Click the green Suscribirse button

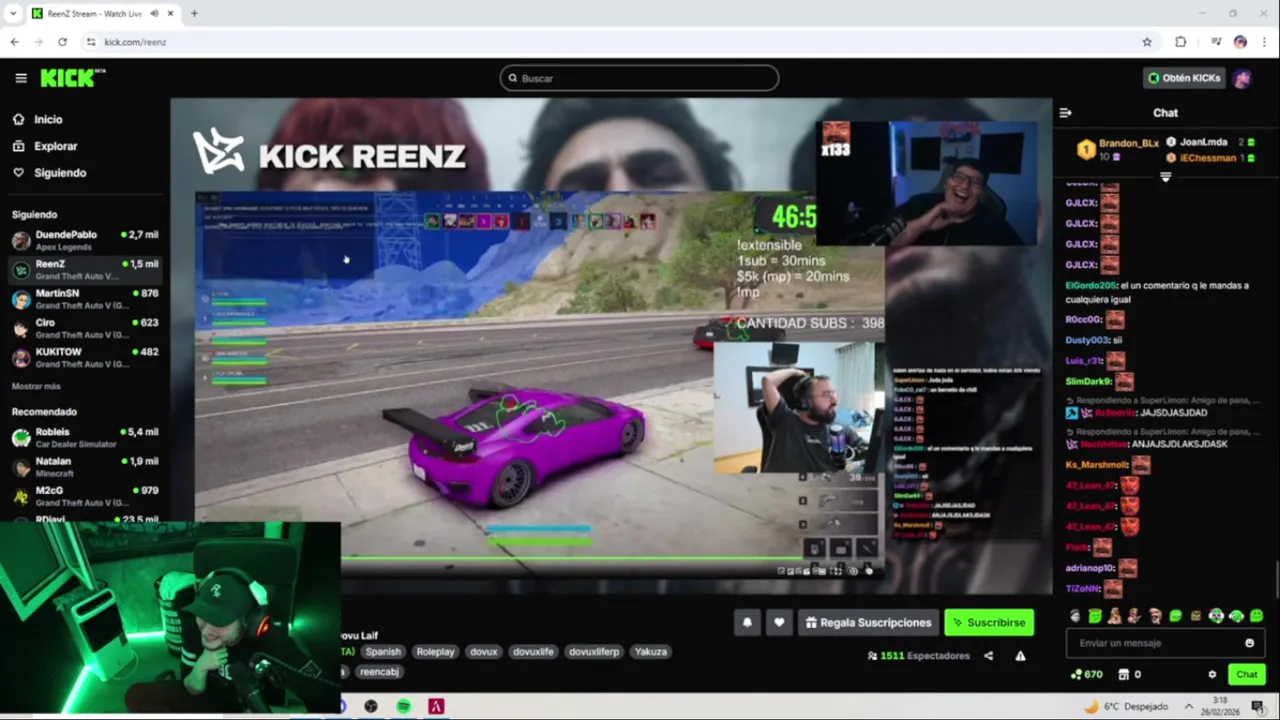click(989, 622)
